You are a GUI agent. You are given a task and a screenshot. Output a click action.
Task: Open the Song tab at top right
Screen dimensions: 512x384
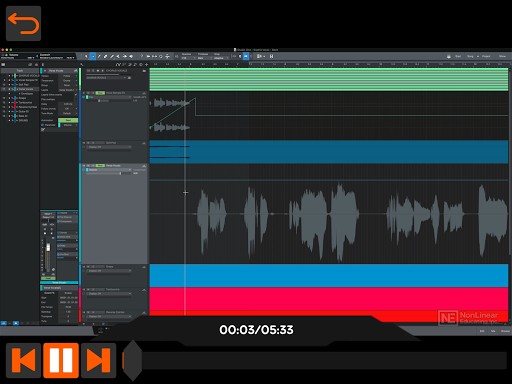470,56
